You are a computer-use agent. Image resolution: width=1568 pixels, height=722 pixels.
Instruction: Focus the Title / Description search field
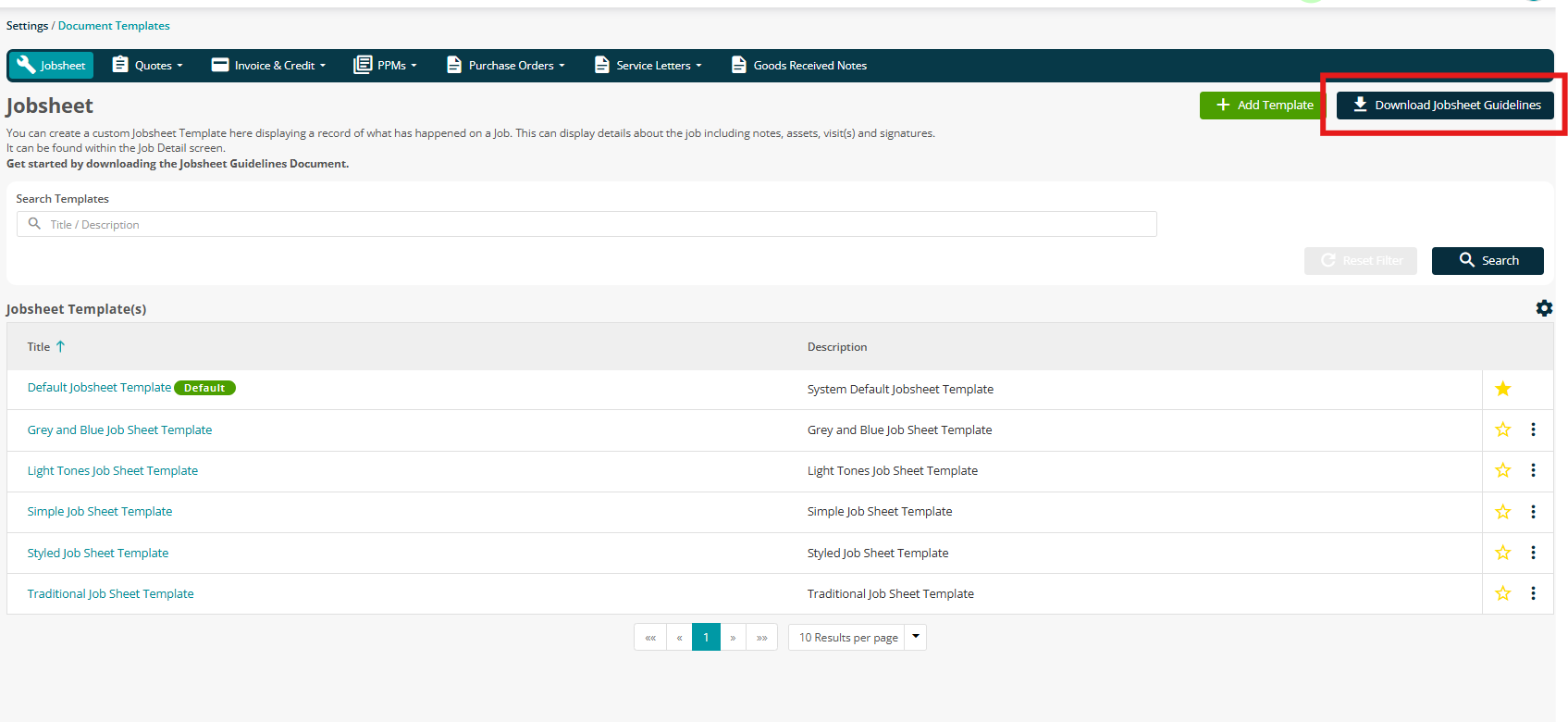tap(586, 224)
